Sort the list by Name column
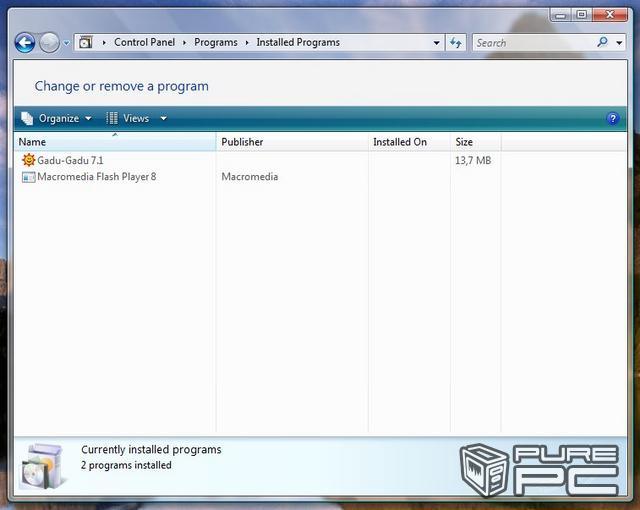 [115, 142]
